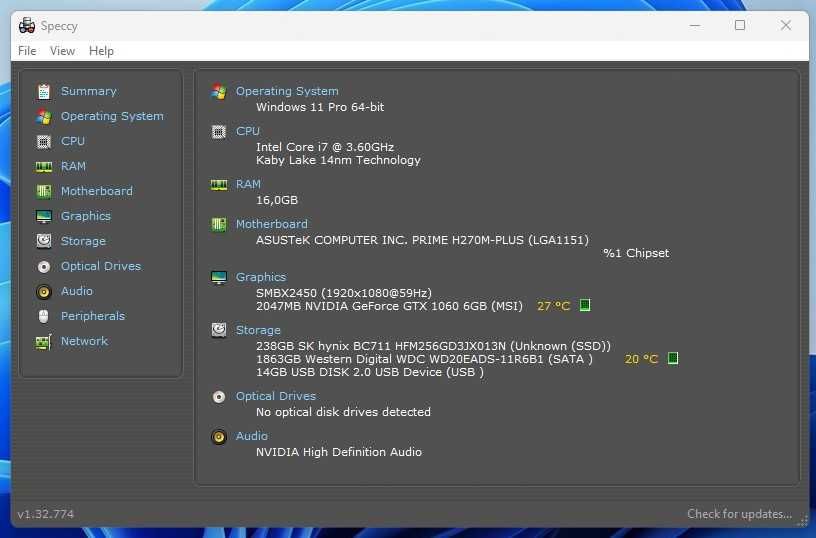Open the Optical Drives heading link in main panel
816x538 pixels.
pyautogui.click(x=276, y=396)
